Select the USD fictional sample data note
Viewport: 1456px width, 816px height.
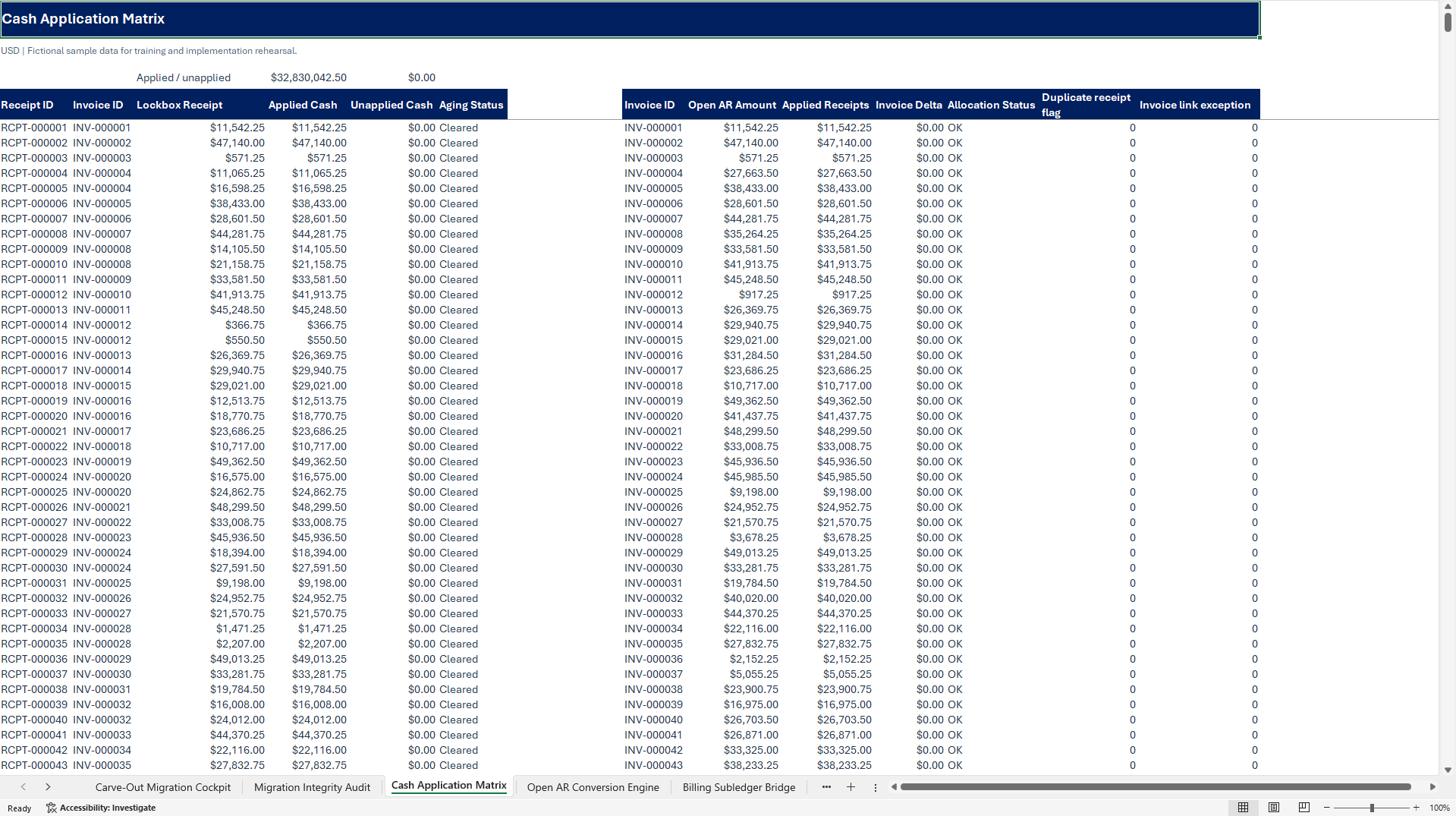[x=149, y=51]
